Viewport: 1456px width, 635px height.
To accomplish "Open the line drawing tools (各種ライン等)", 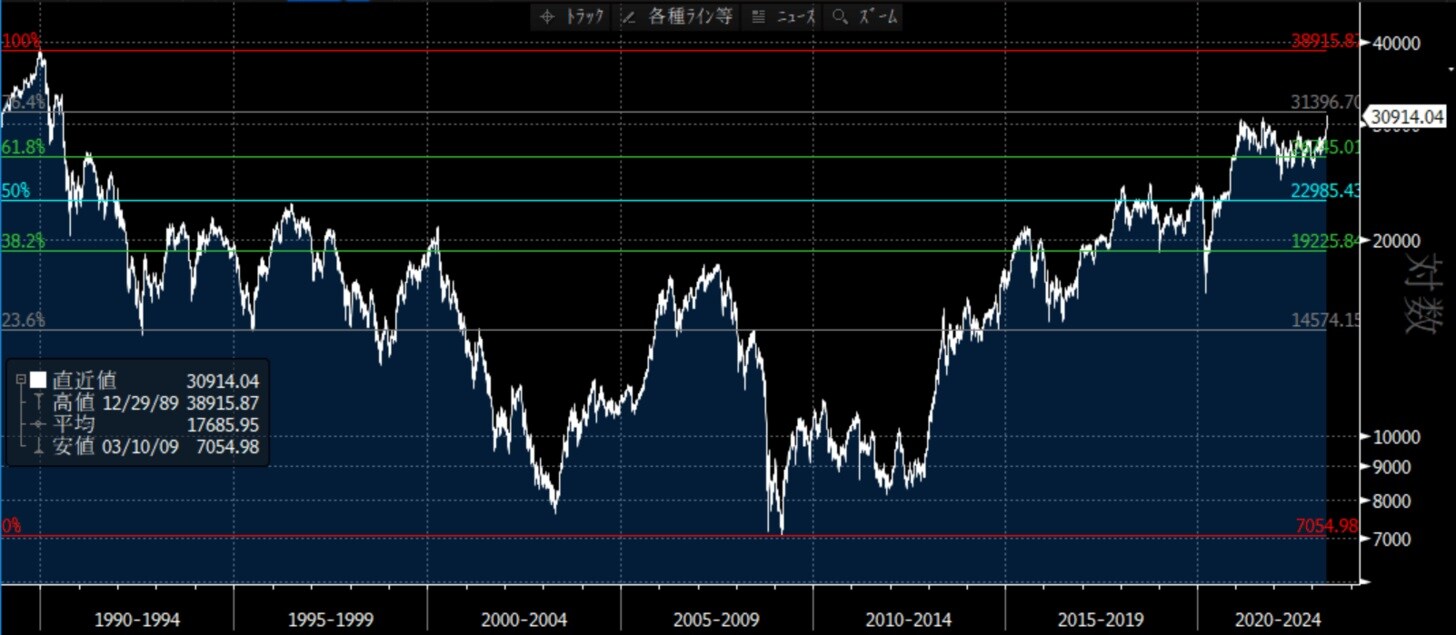I will pyautogui.click(x=678, y=16).
